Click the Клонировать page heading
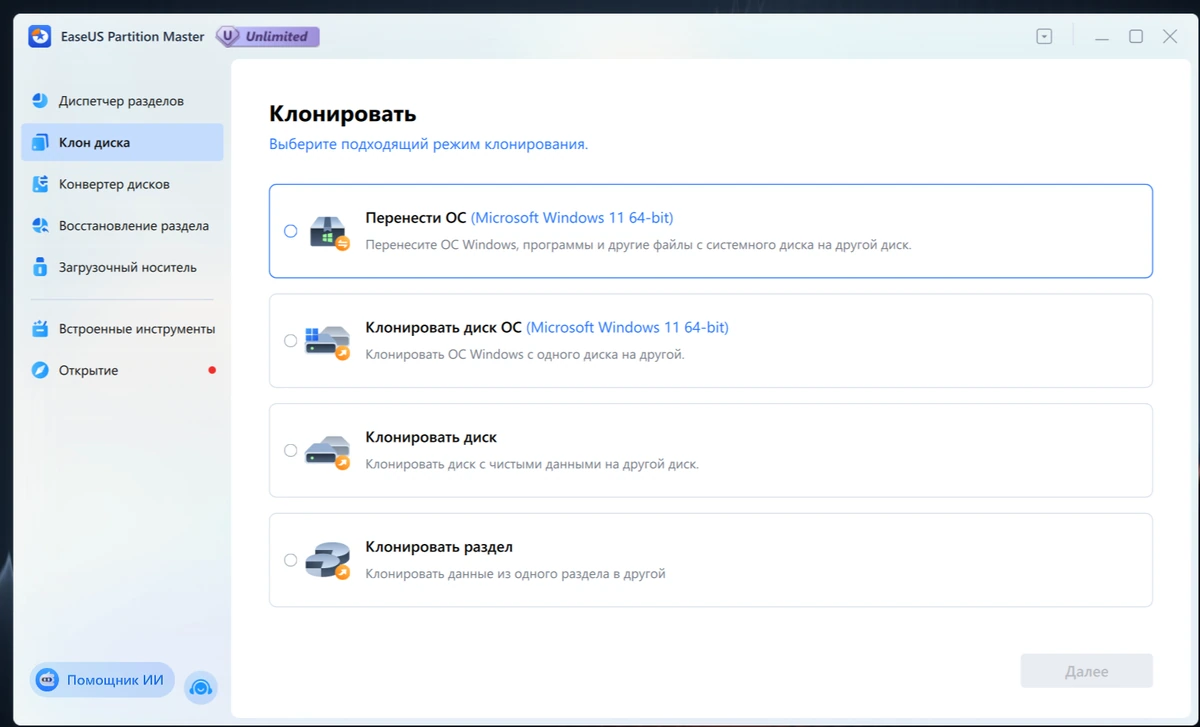Screen dimensions: 1200x727 coord(342,114)
